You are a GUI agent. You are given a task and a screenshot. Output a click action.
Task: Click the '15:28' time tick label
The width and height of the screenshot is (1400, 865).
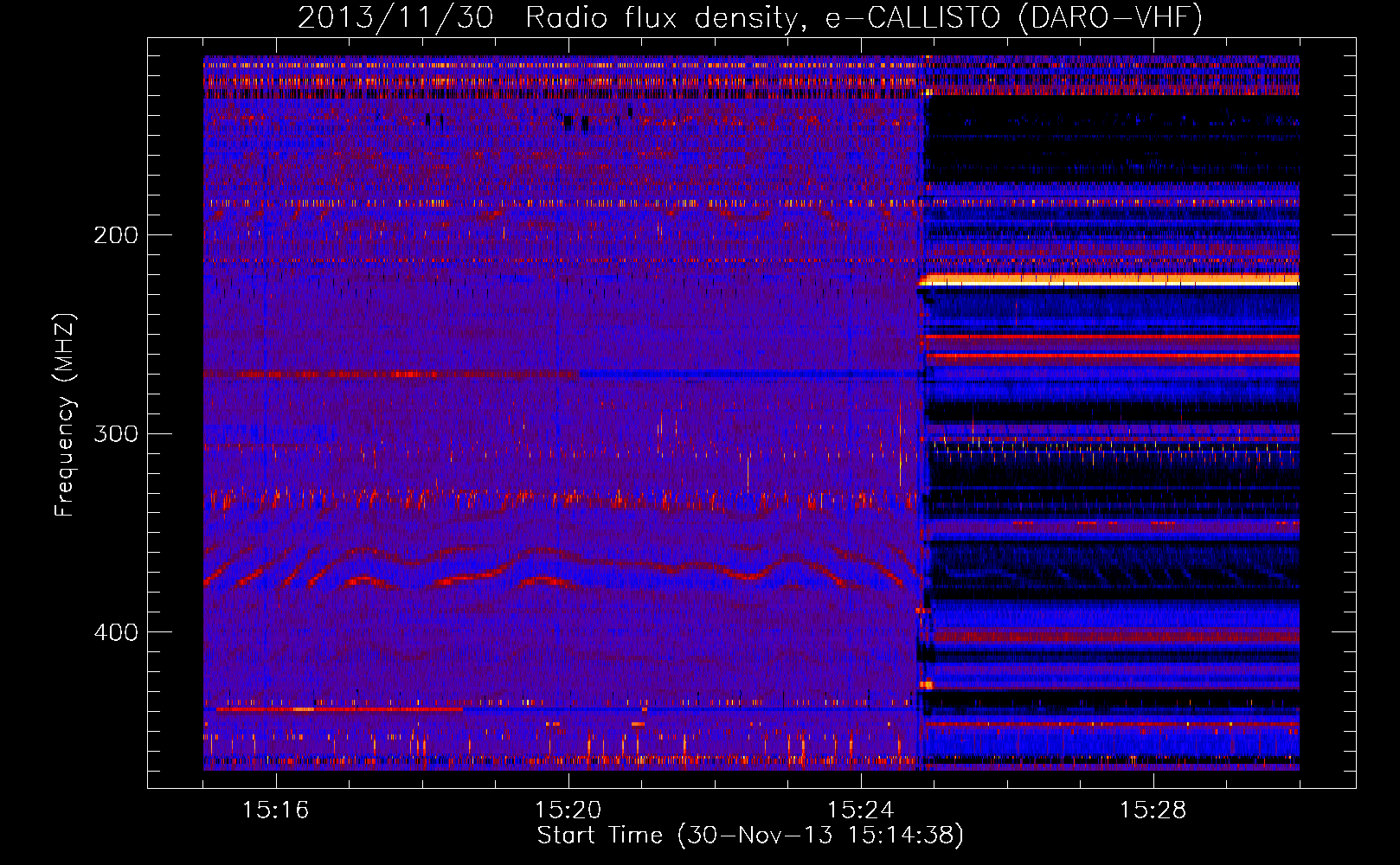click(x=1153, y=810)
